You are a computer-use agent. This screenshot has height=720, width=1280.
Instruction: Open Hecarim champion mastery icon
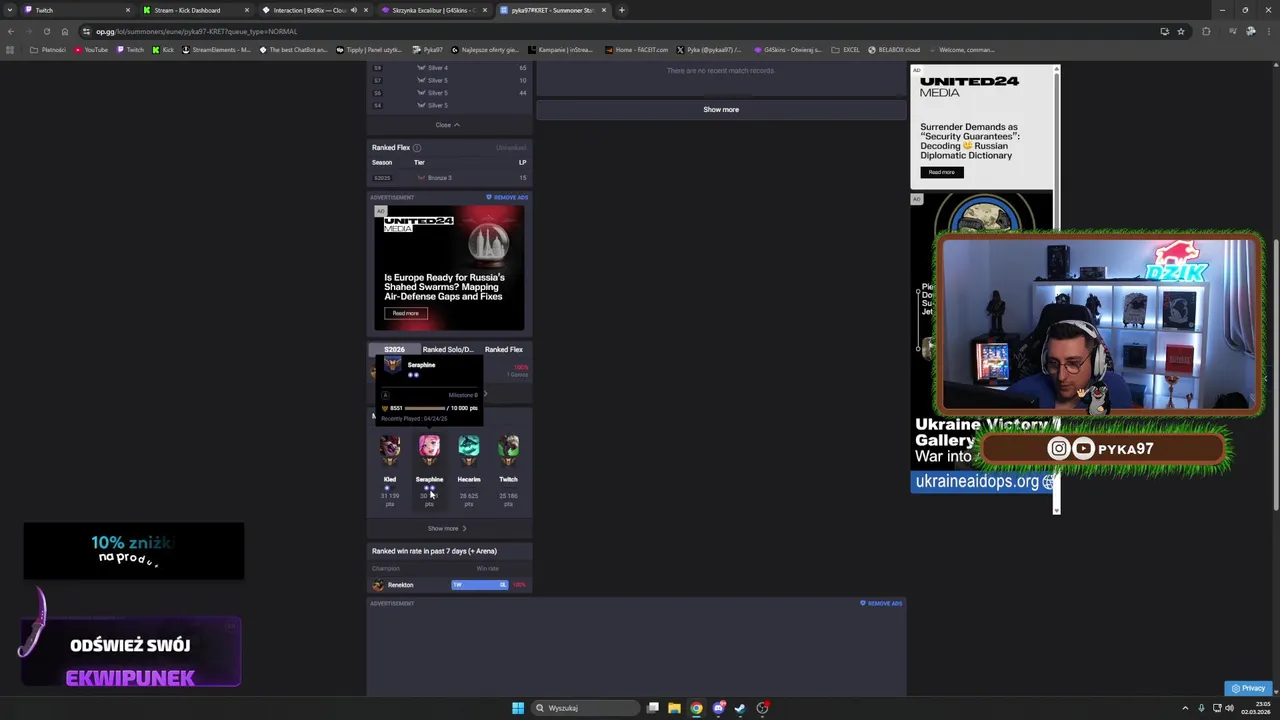469,448
